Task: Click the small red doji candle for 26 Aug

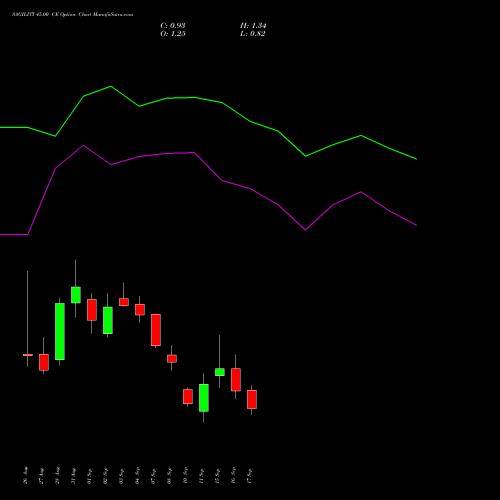Action: coord(28,355)
